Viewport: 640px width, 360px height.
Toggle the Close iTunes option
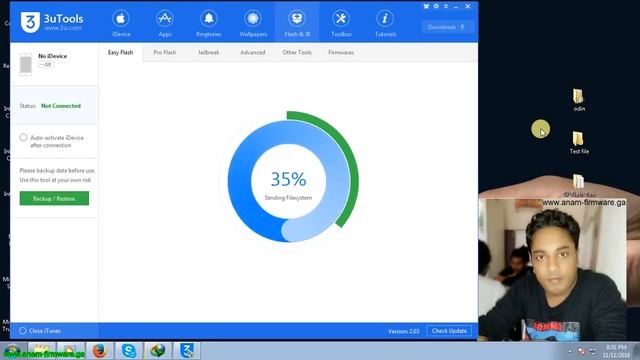22,331
